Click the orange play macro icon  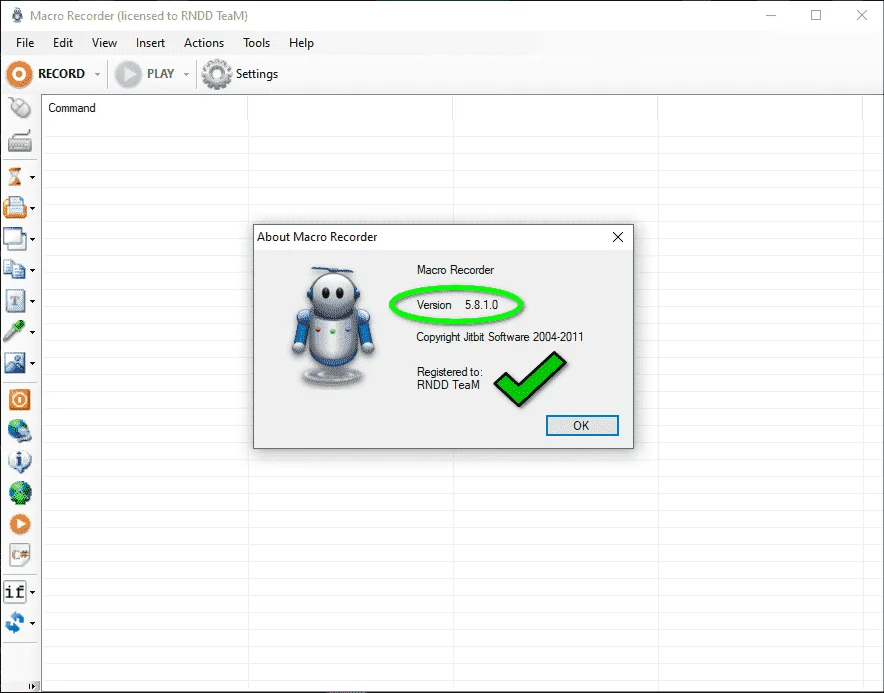(20, 524)
